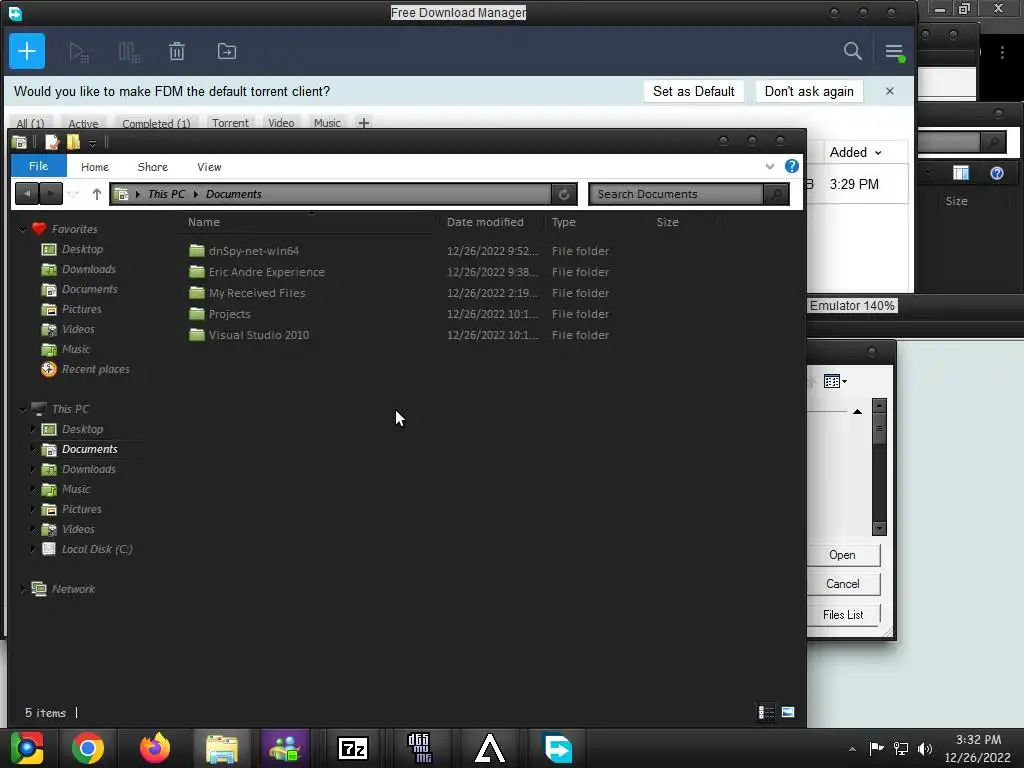
Task: Click Cancel button in background dialog
Action: (843, 584)
